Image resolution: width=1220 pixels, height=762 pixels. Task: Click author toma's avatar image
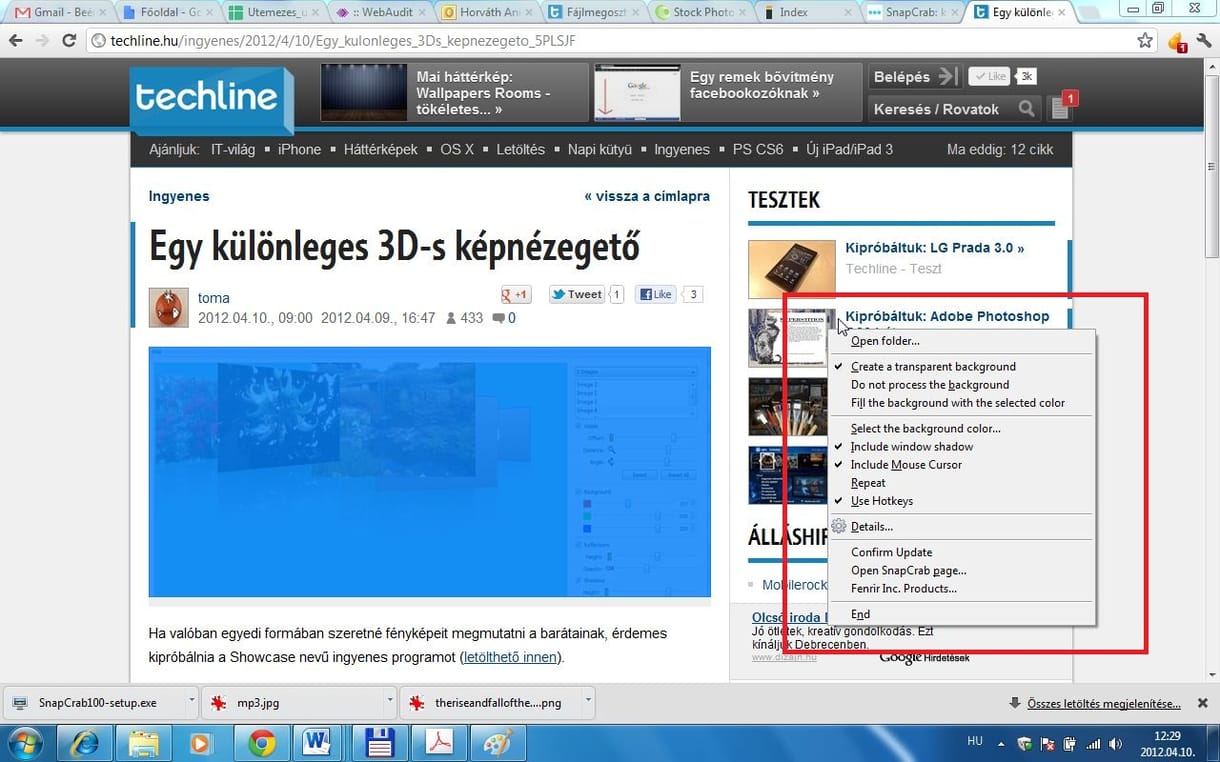(168, 307)
